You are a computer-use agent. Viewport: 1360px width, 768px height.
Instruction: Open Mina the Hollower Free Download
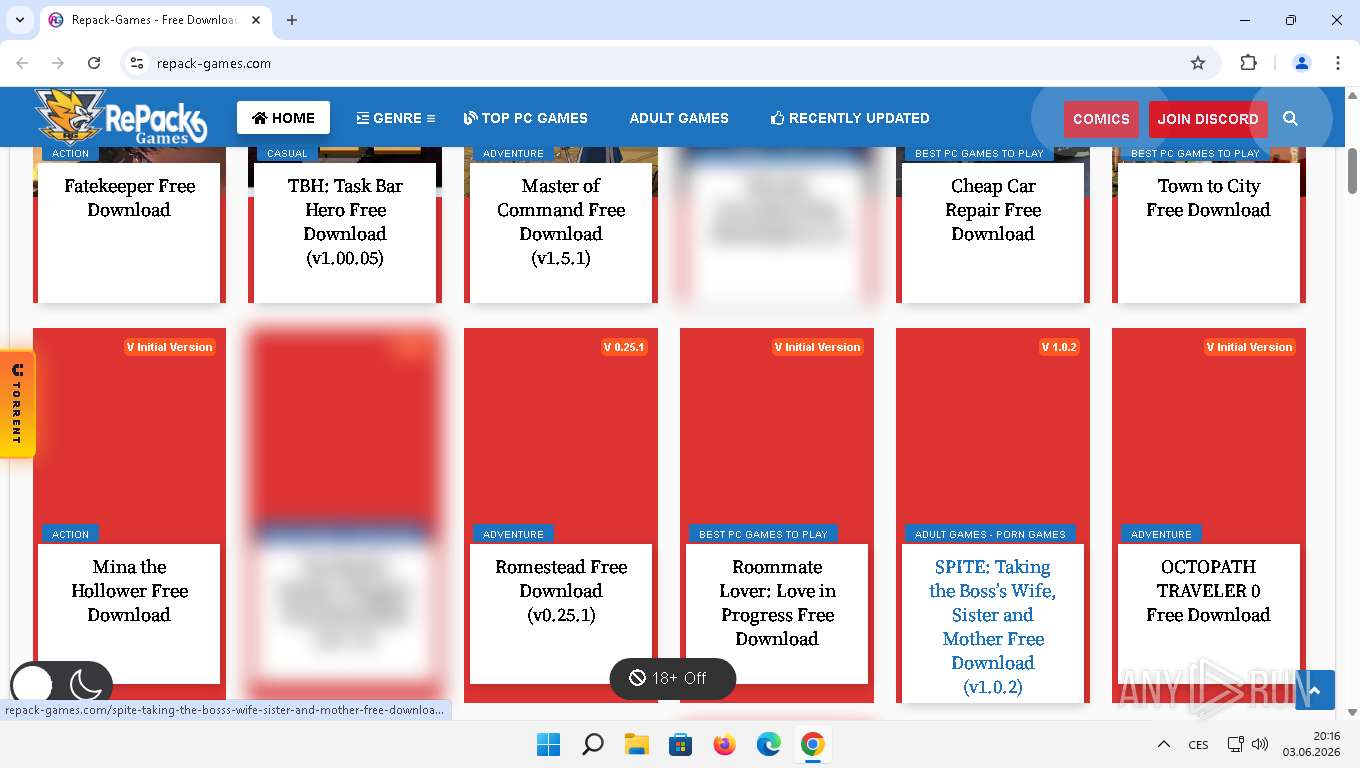pos(129,591)
